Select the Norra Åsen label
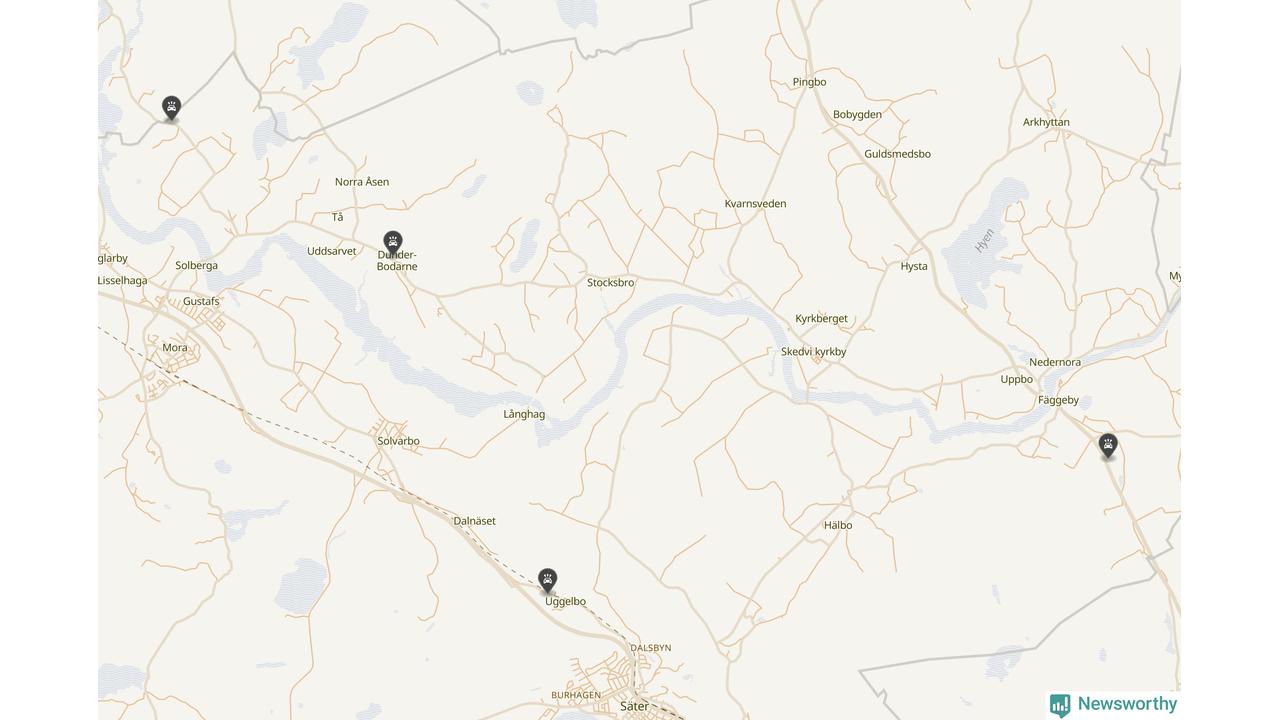 (x=362, y=182)
